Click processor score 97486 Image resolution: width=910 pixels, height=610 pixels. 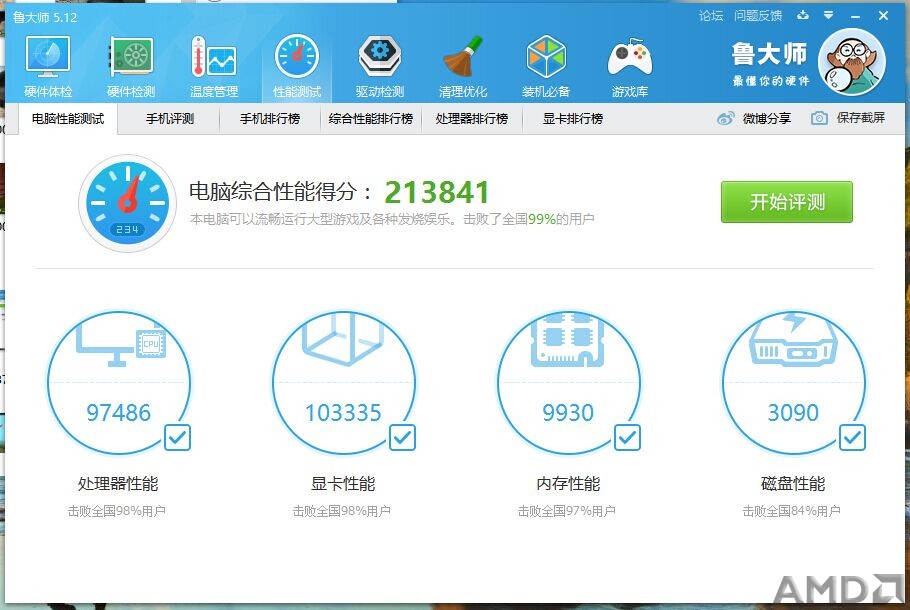click(118, 413)
